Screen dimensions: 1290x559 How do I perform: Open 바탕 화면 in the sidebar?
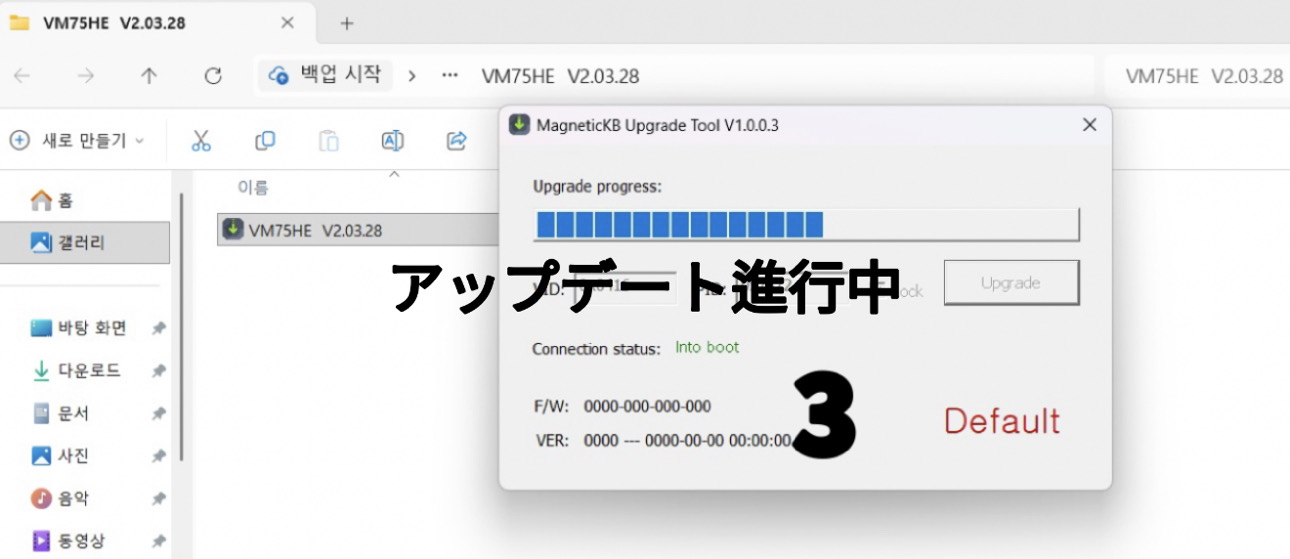(x=79, y=328)
